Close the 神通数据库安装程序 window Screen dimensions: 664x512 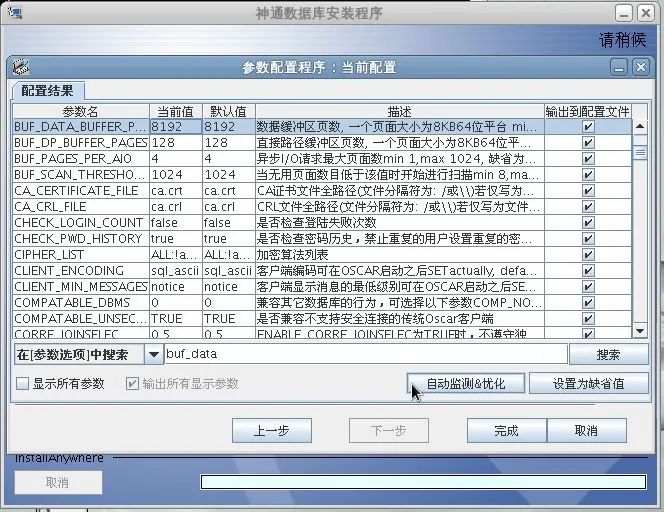click(646, 13)
